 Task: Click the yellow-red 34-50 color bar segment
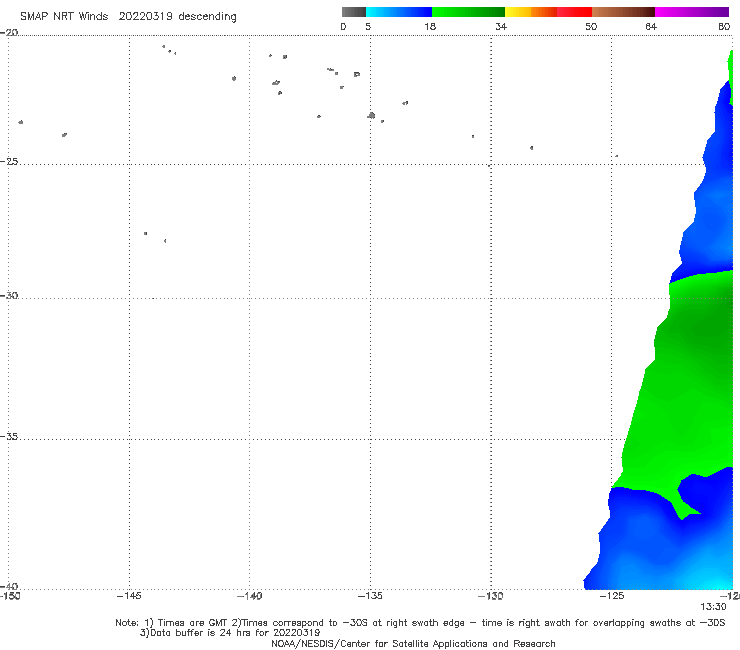548,12
